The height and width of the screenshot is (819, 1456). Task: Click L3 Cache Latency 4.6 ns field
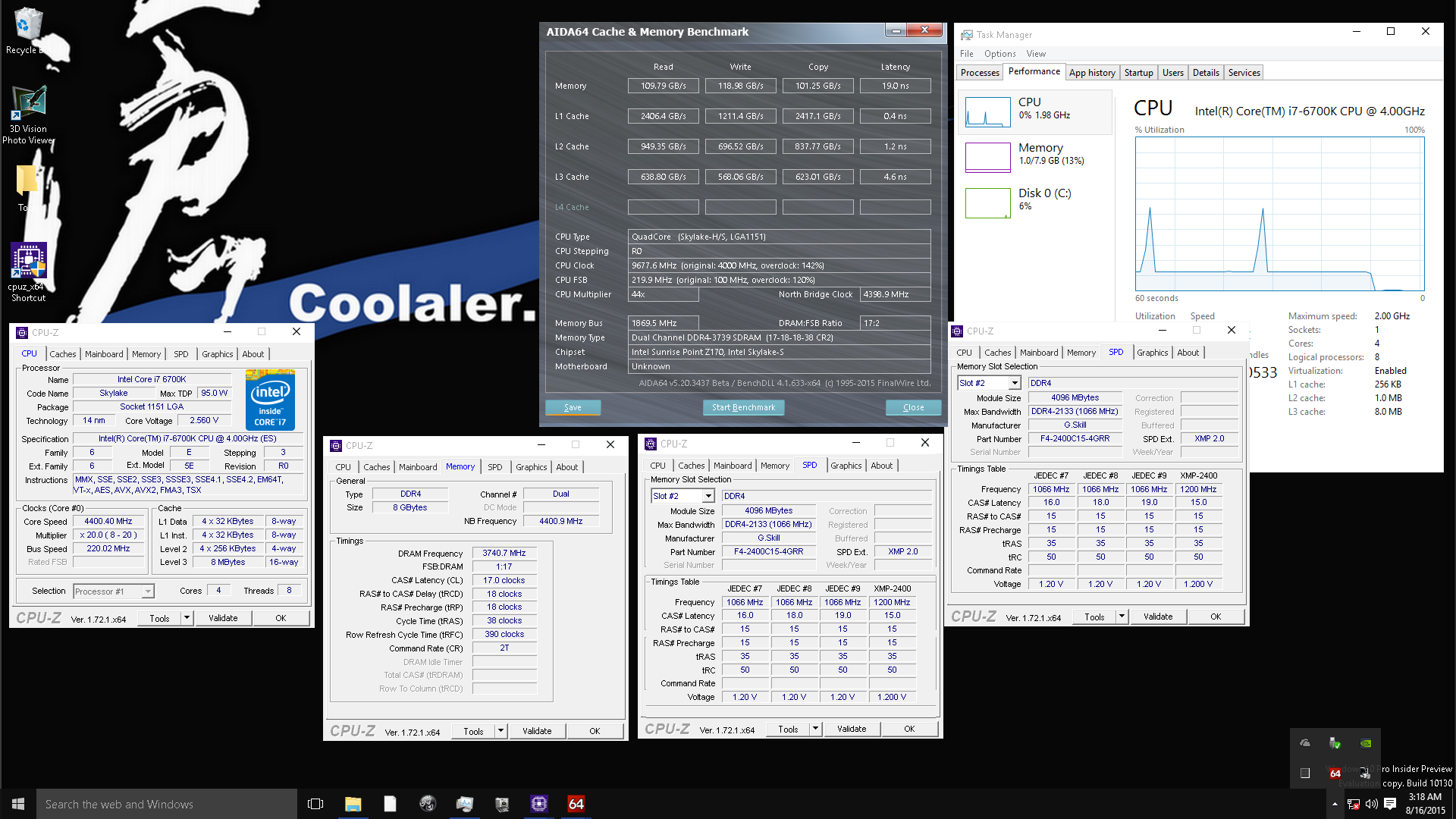click(x=895, y=177)
